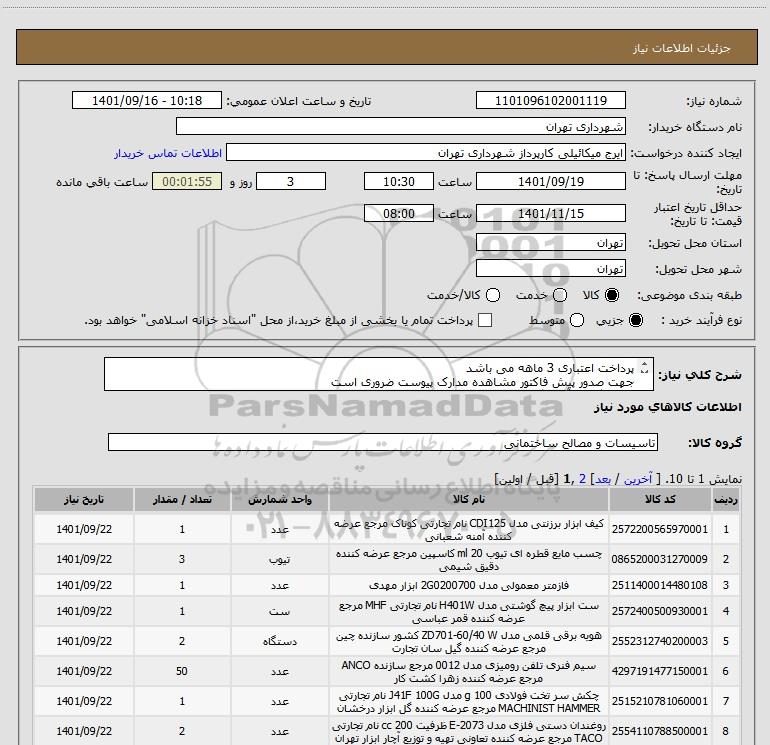Click the deadline time field 10:30

click(399, 181)
